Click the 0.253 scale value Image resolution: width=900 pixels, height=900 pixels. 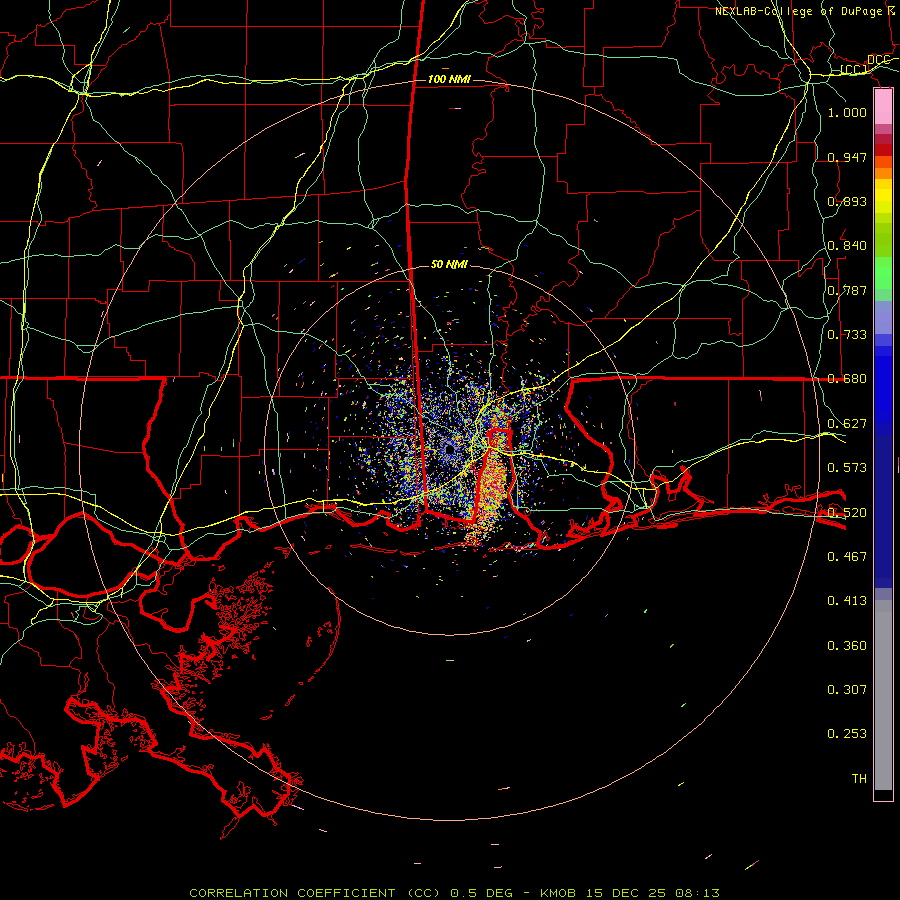(847, 734)
